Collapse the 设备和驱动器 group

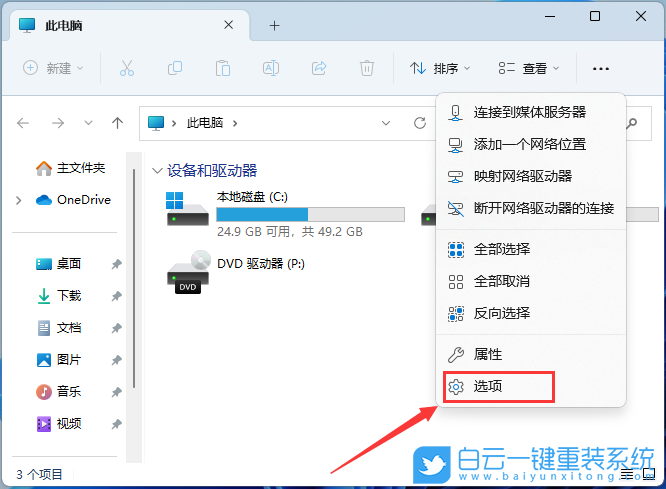[x=157, y=171]
